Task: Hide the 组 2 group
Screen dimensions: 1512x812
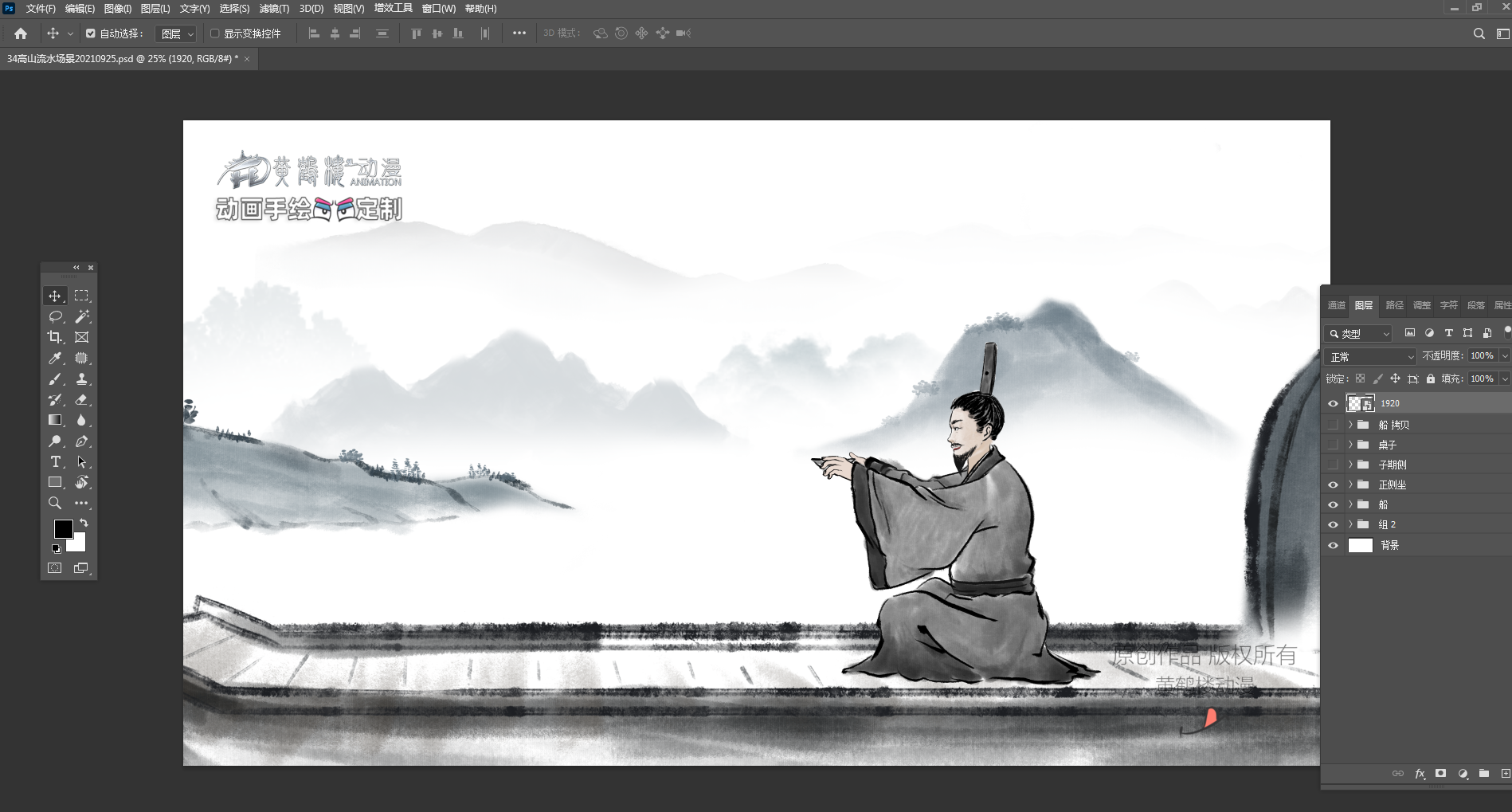Action: pyautogui.click(x=1333, y=524)
